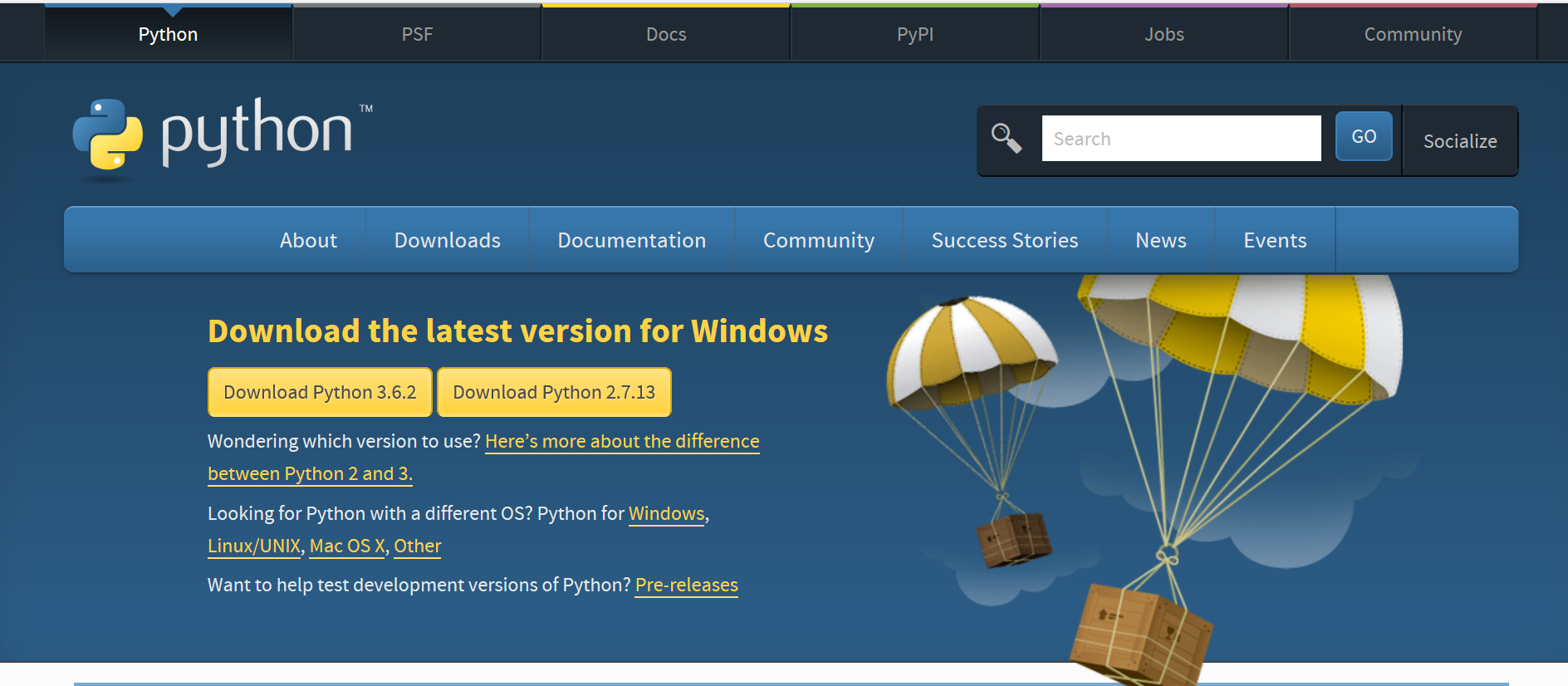Follow the Pre-releases link
Screen dimensions: 1568x686
pyautogui.click(x=687, y=585)
